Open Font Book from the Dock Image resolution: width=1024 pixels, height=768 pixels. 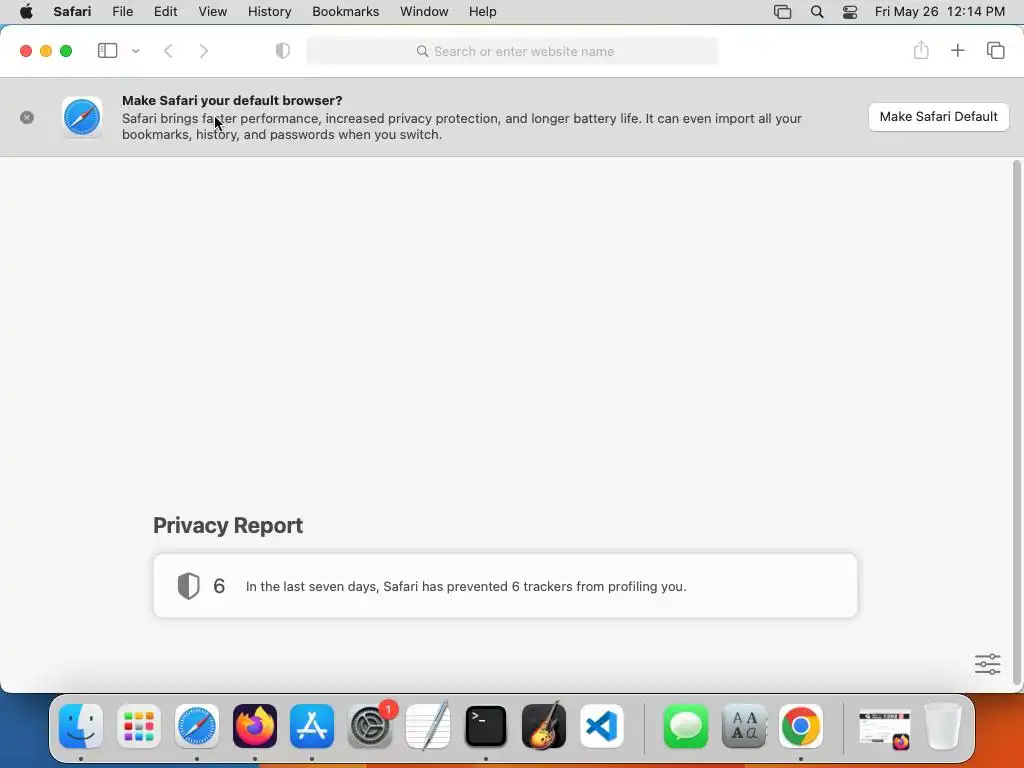pos(744,726)
